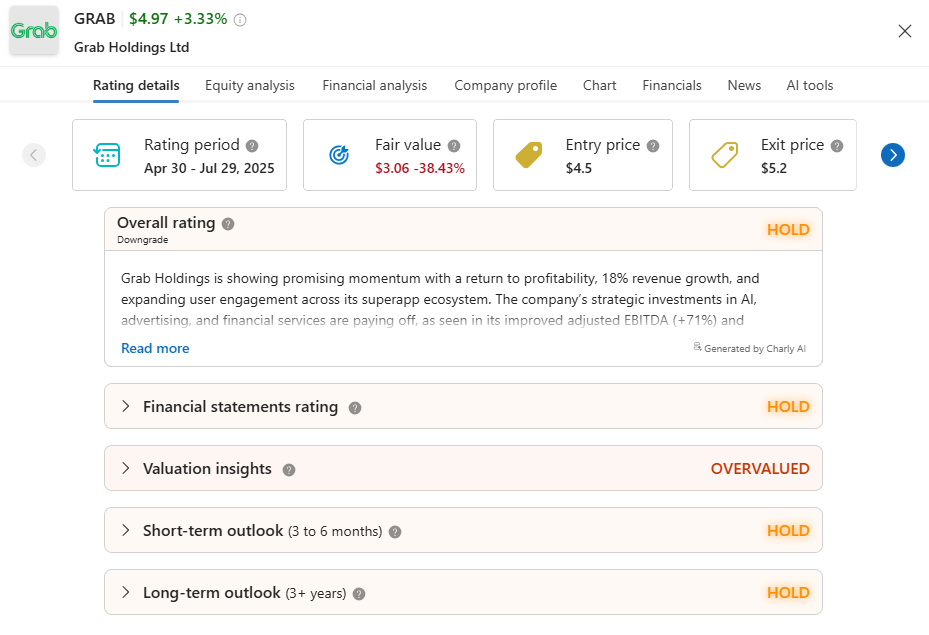Open the News tab

tap(744, 85)
